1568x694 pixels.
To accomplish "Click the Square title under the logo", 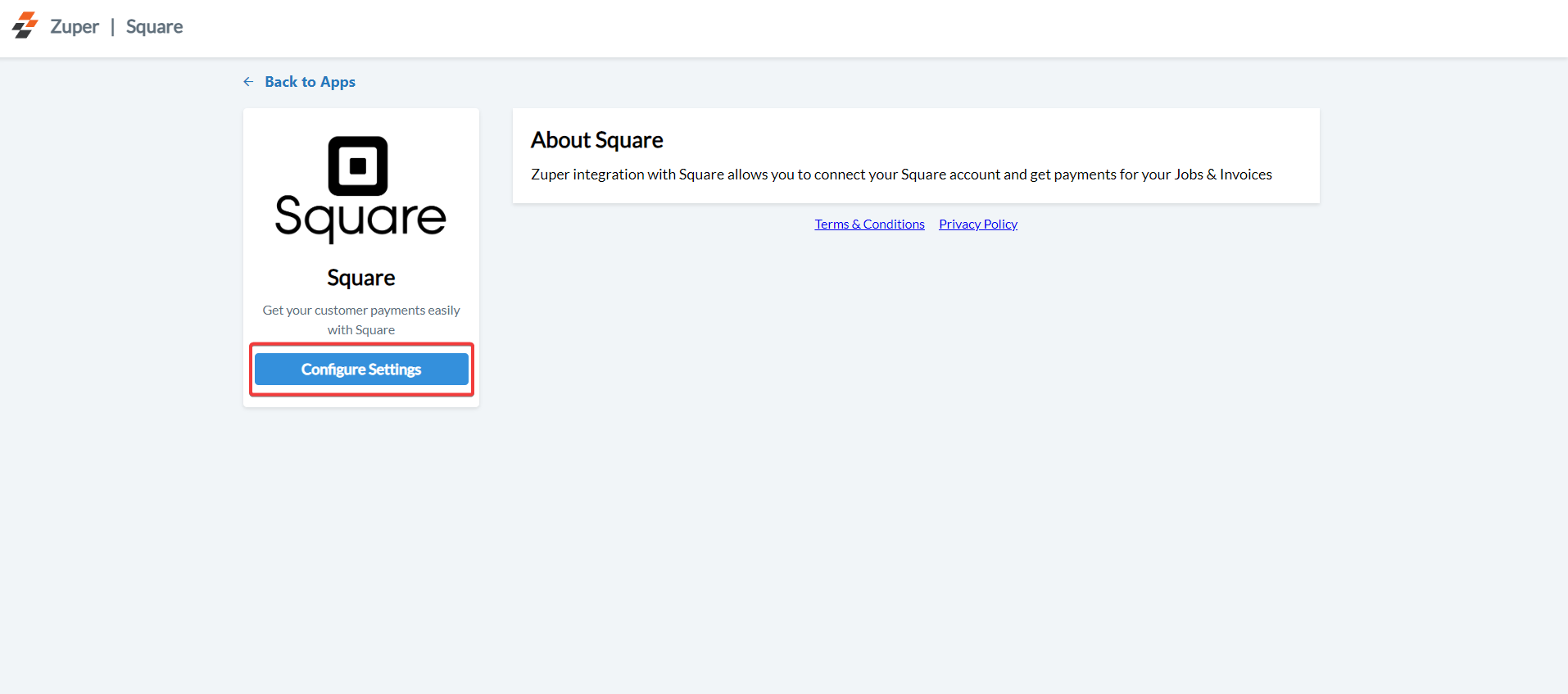I will point(361,278).
